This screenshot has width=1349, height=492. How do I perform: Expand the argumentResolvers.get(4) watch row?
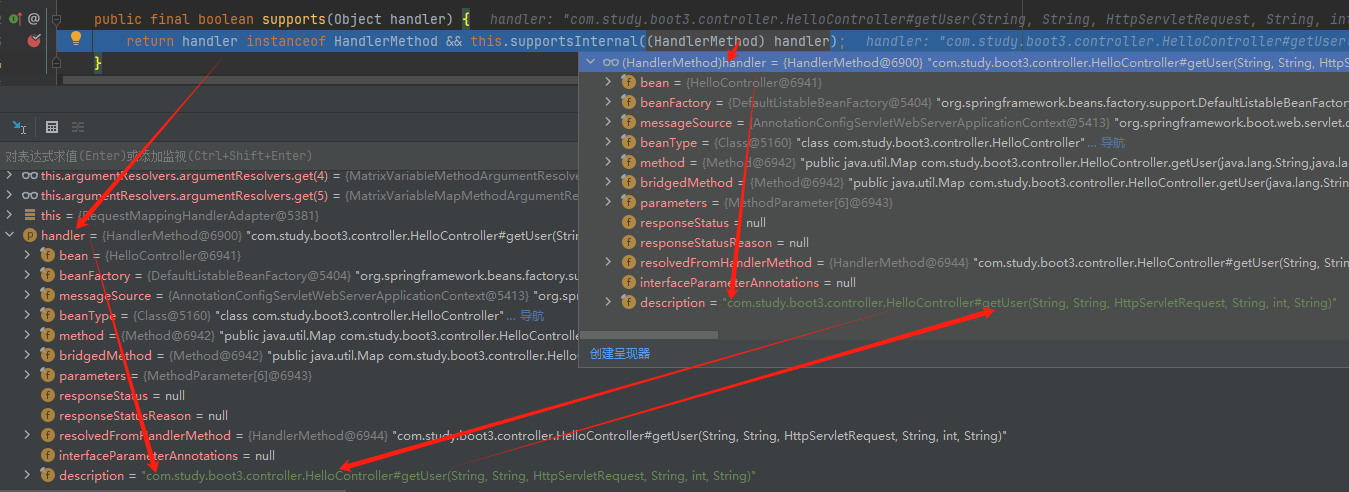[x=10, y=176]
